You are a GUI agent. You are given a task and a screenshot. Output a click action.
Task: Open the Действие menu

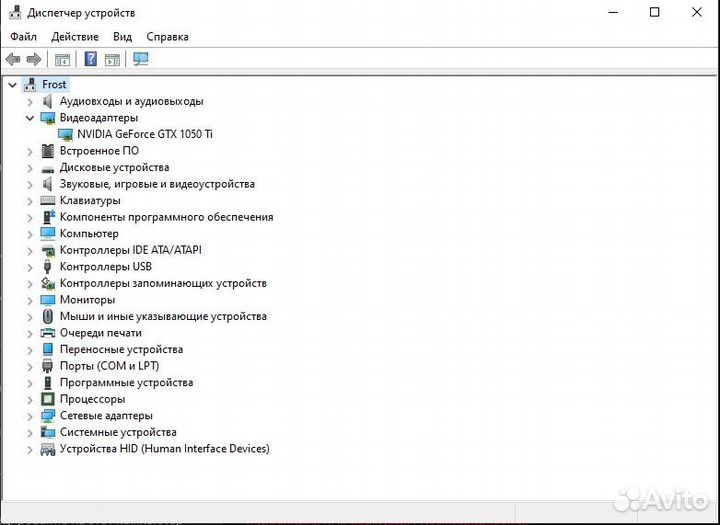(x=75, y=37)
